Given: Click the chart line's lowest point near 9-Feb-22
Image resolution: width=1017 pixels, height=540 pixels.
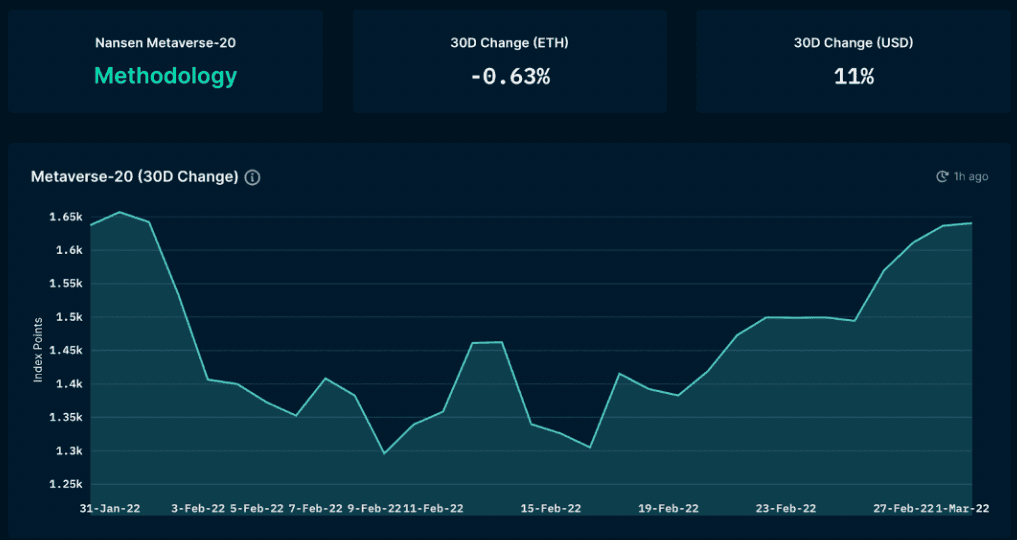Looking at the screenshot, I should tap(384, 453).
